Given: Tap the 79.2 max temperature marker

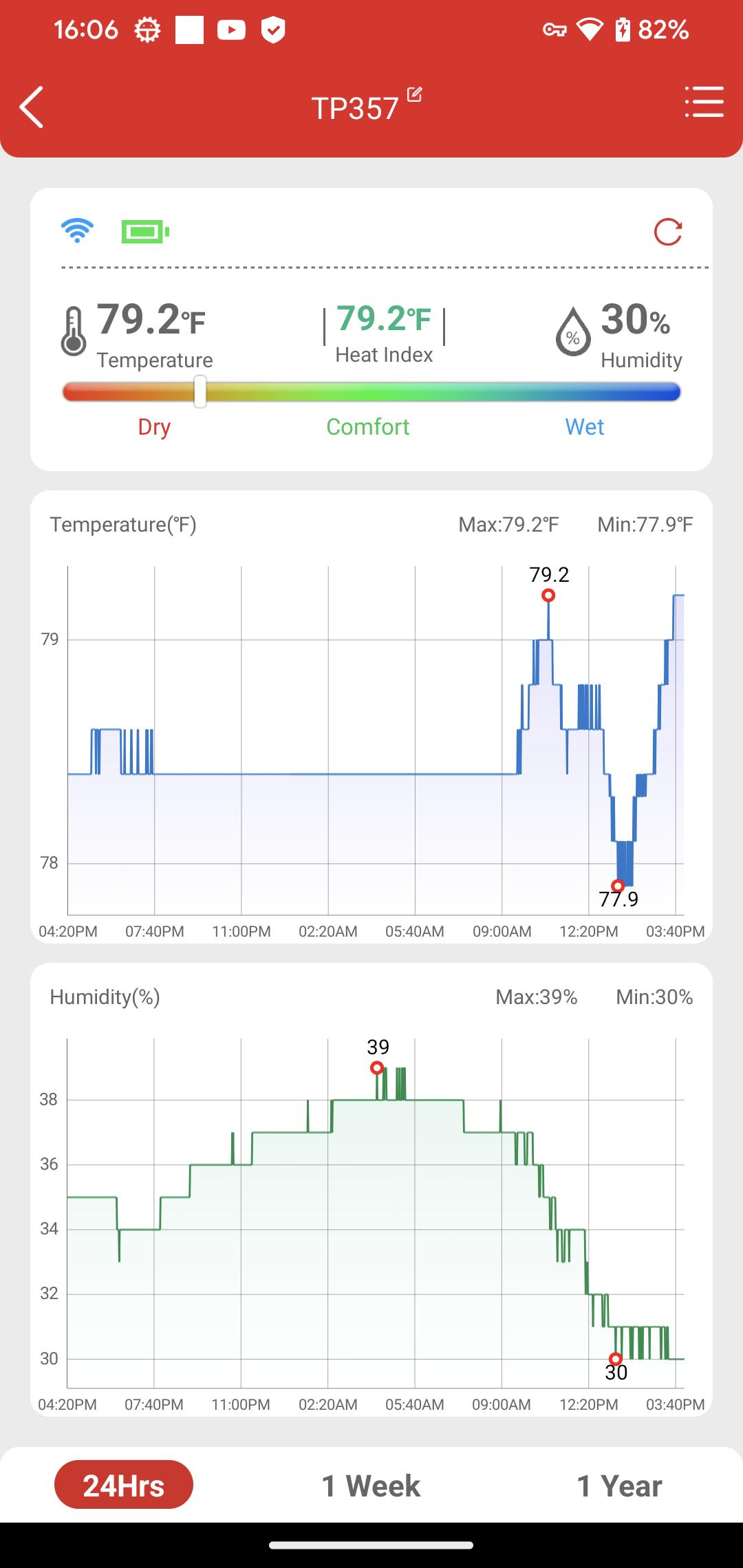Looking at the screenshot, I should coord(548,596).
